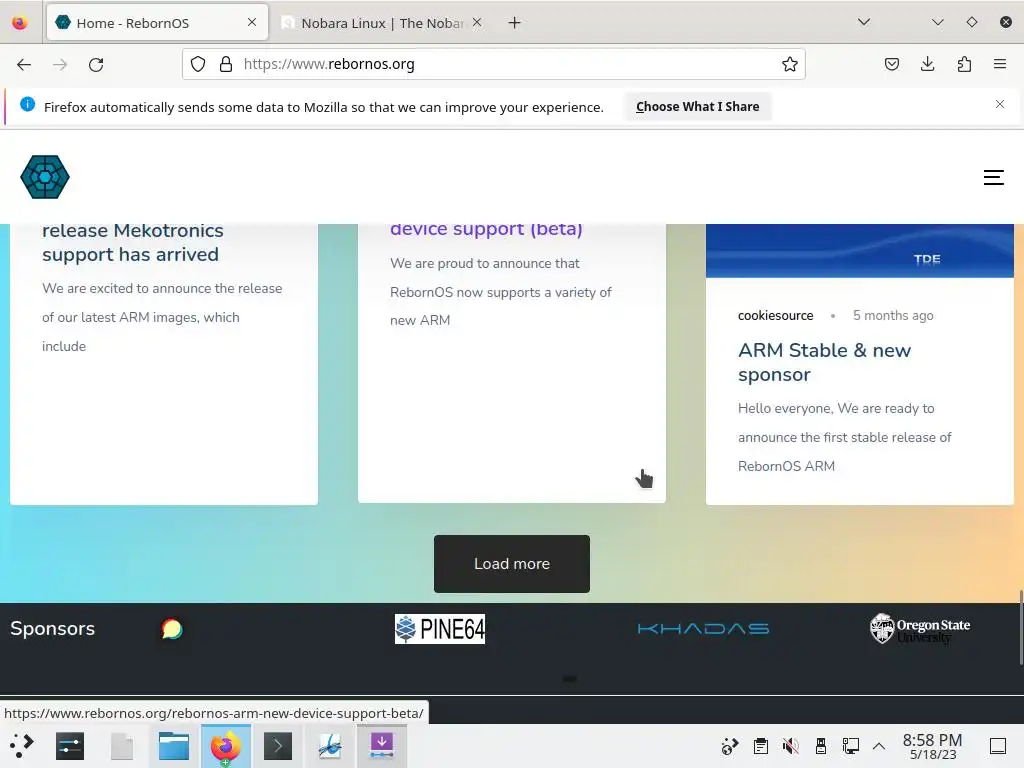This screenshot has height=768, width=1024.
Task: Open removable devices tray icon
Action: [820, 746]
